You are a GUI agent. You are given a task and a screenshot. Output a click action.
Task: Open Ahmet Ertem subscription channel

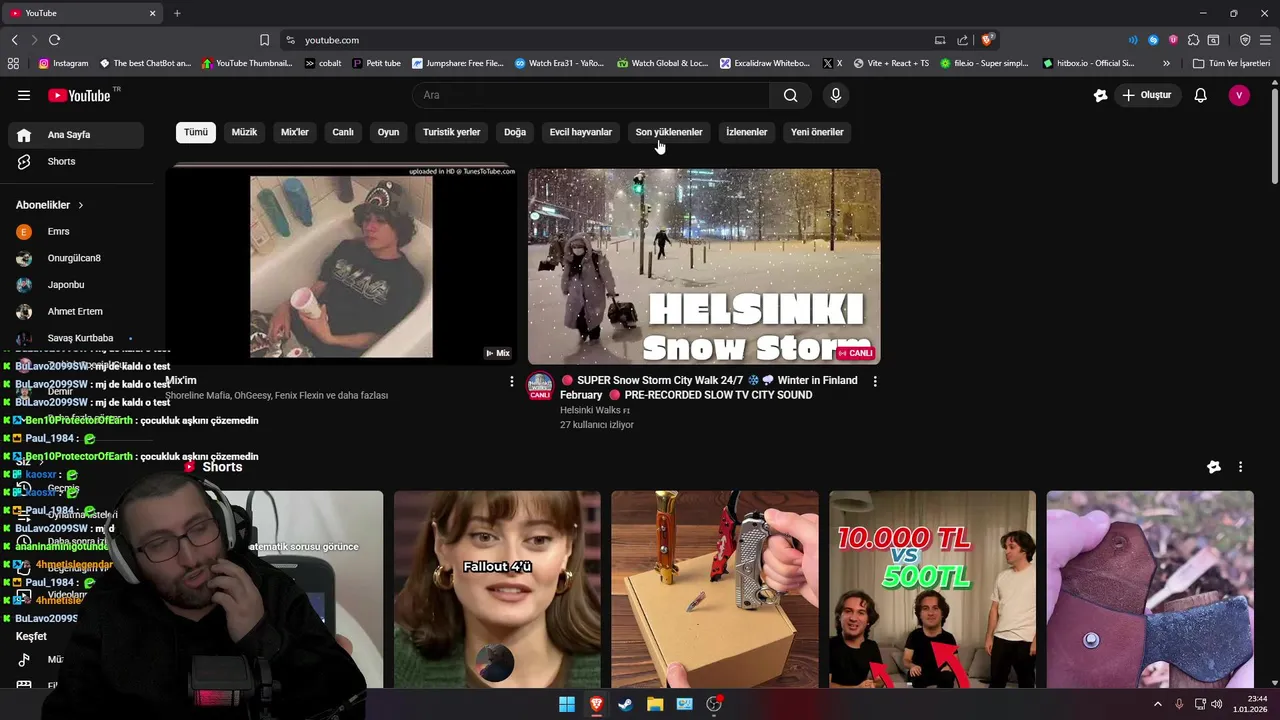pos(76,311)
